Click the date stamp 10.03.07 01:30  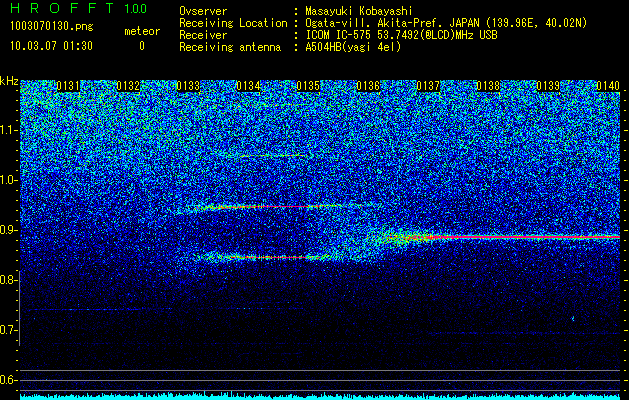[51, 46]
